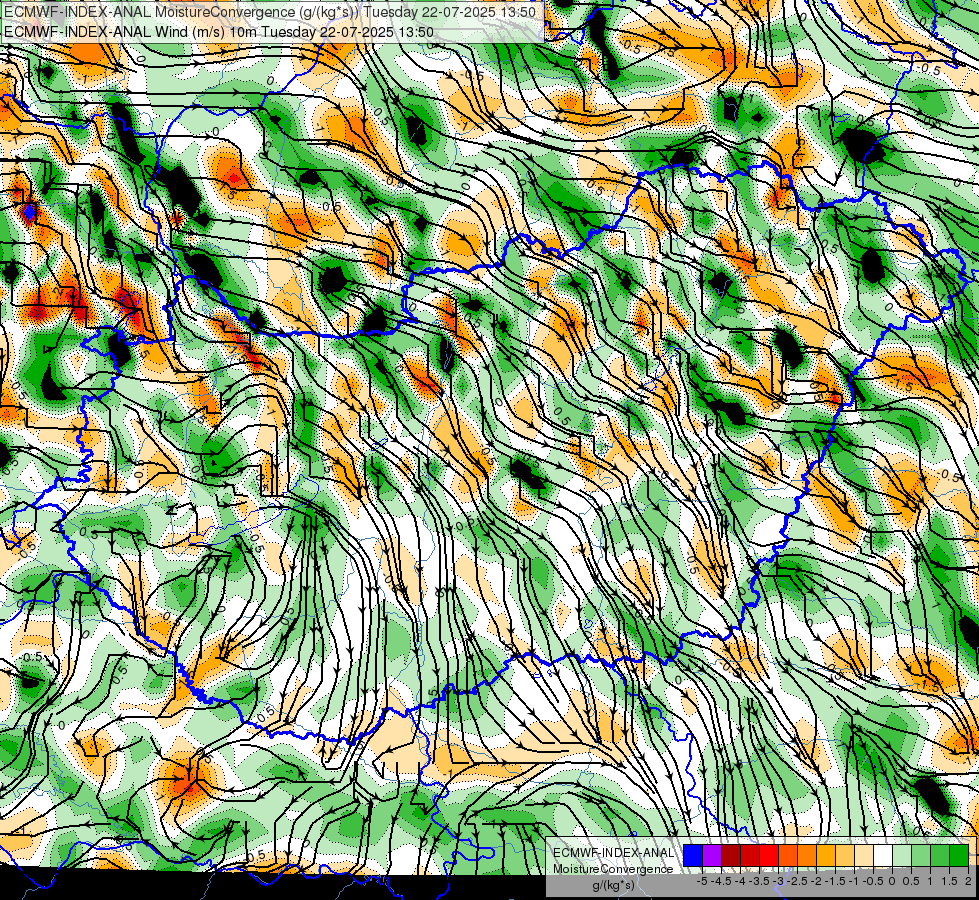Click the 'MoistureConvergence' label in the legend box
The image size is (979, 900).
coord(613,869)
